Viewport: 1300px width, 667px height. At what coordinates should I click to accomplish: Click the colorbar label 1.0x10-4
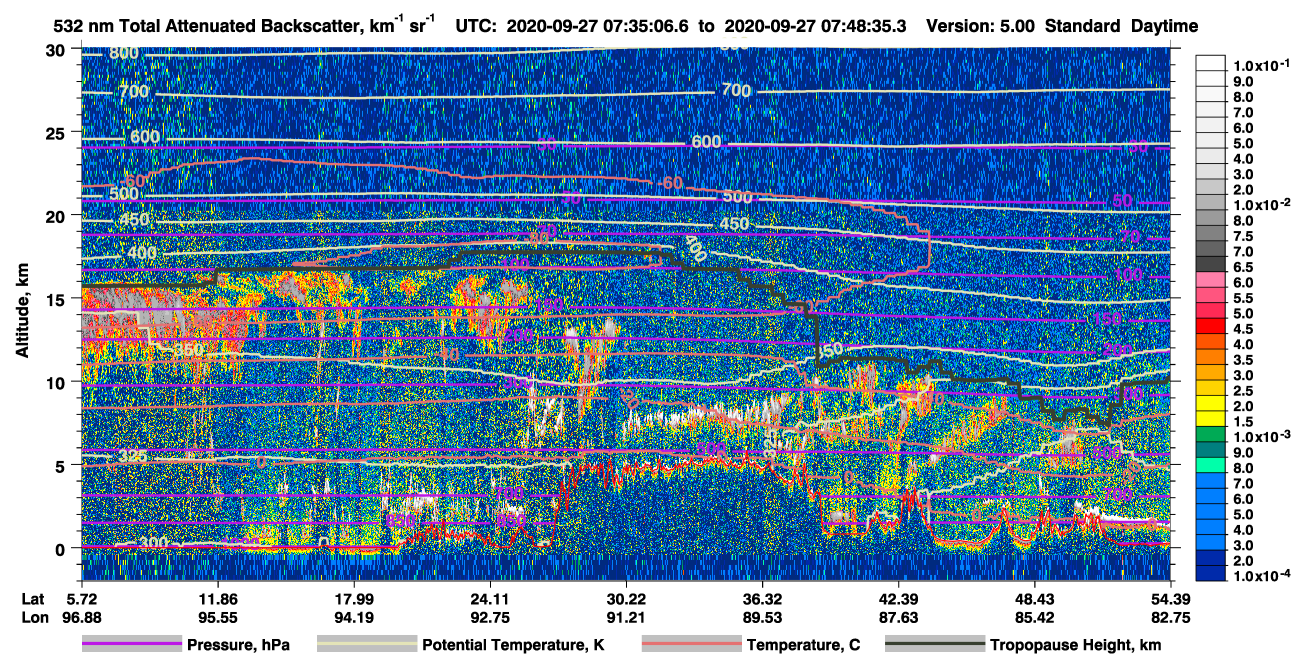pyautogui.click(x=1263, y=575)
